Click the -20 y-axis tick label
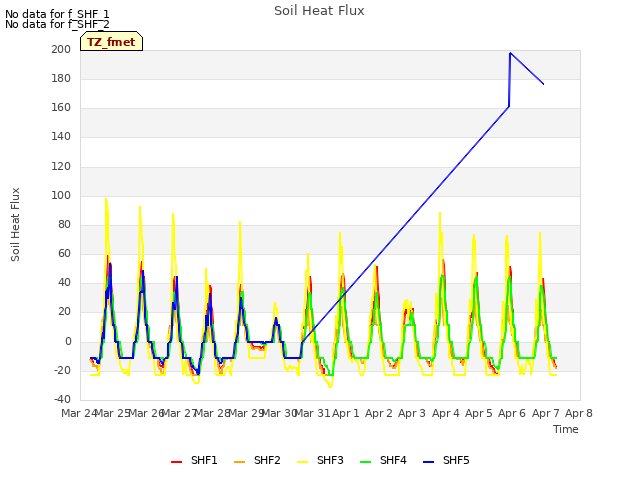Image resolution: width=640 pixels, height=480 pixels. [x=62, y=371]
